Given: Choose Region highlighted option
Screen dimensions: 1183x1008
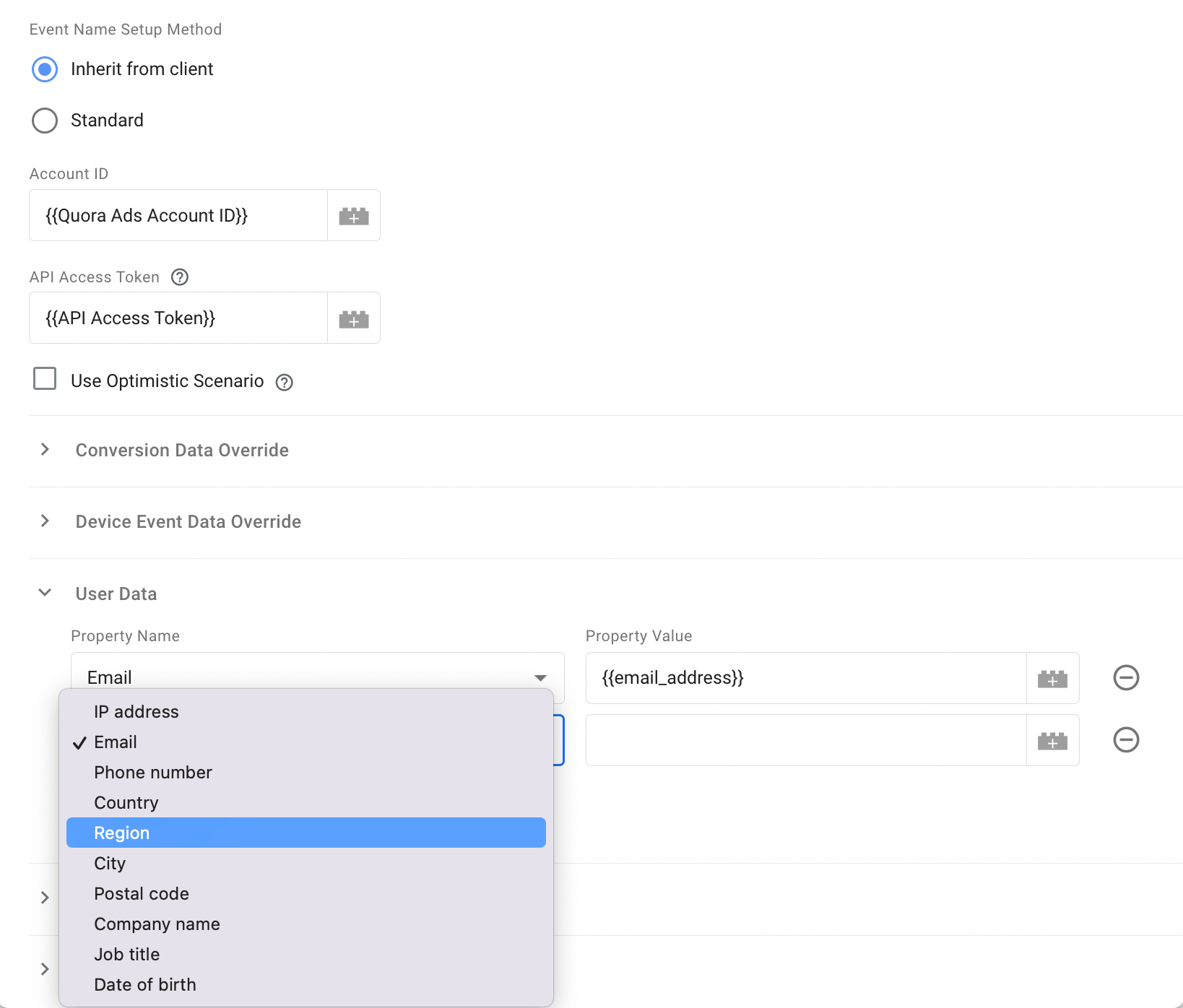Looking at the screenshot, I should [306, 833].
